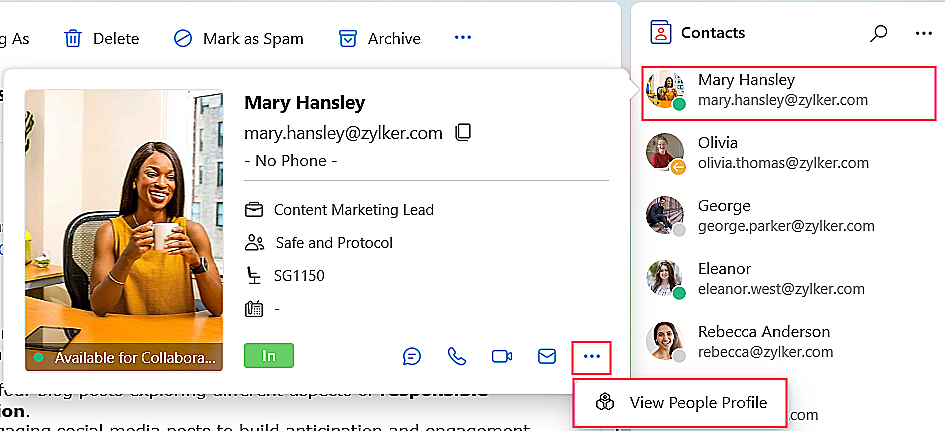Click the Safe and Protocol department

coord(334,243)
